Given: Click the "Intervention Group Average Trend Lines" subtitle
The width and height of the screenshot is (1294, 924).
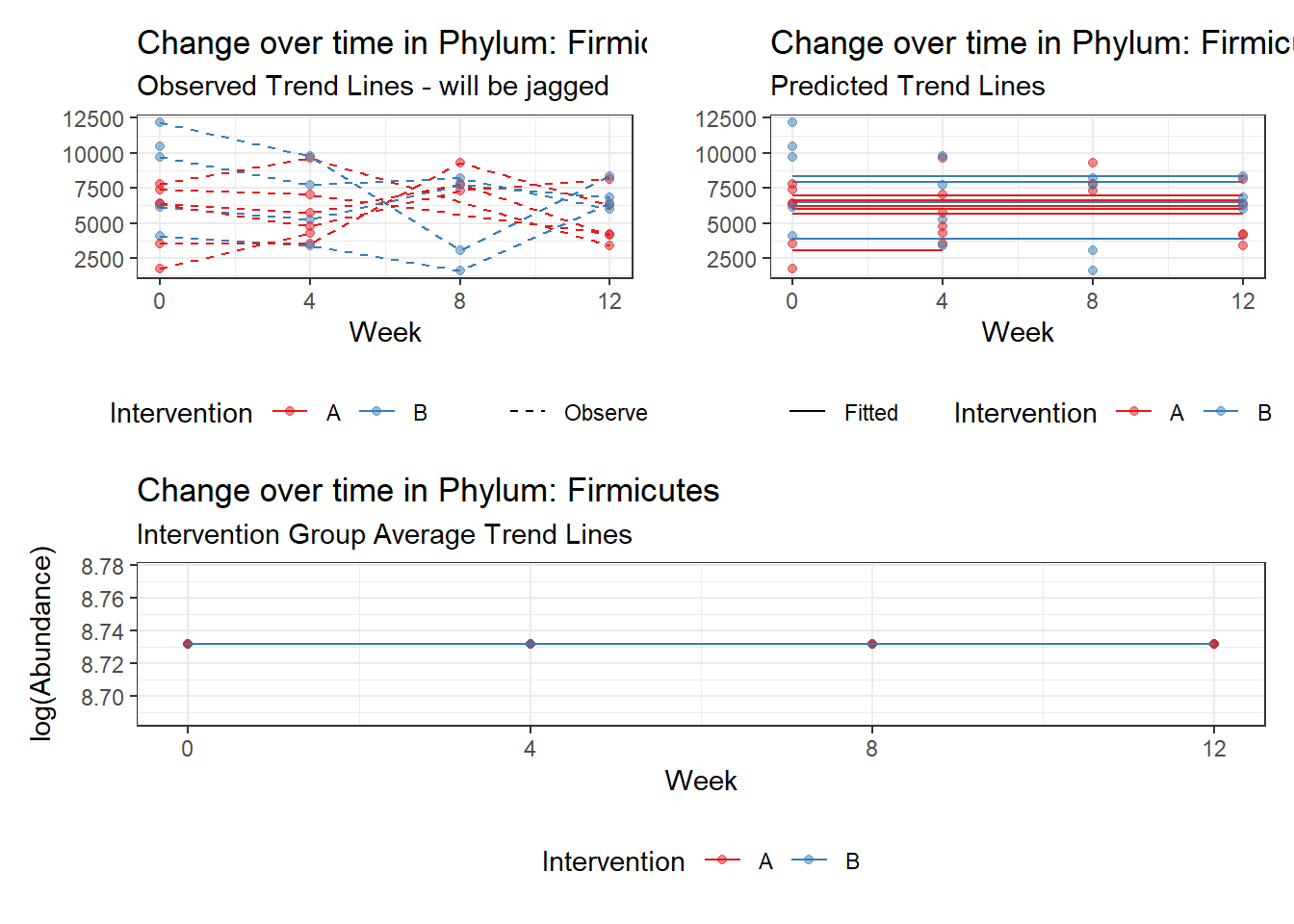Looking at the screenshot, I should 384,534.
